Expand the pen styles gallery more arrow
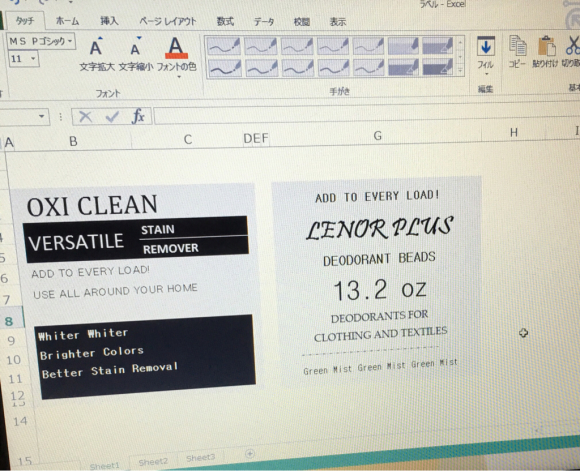Screen dimensions: 580x471 click(x=461, y=70)
